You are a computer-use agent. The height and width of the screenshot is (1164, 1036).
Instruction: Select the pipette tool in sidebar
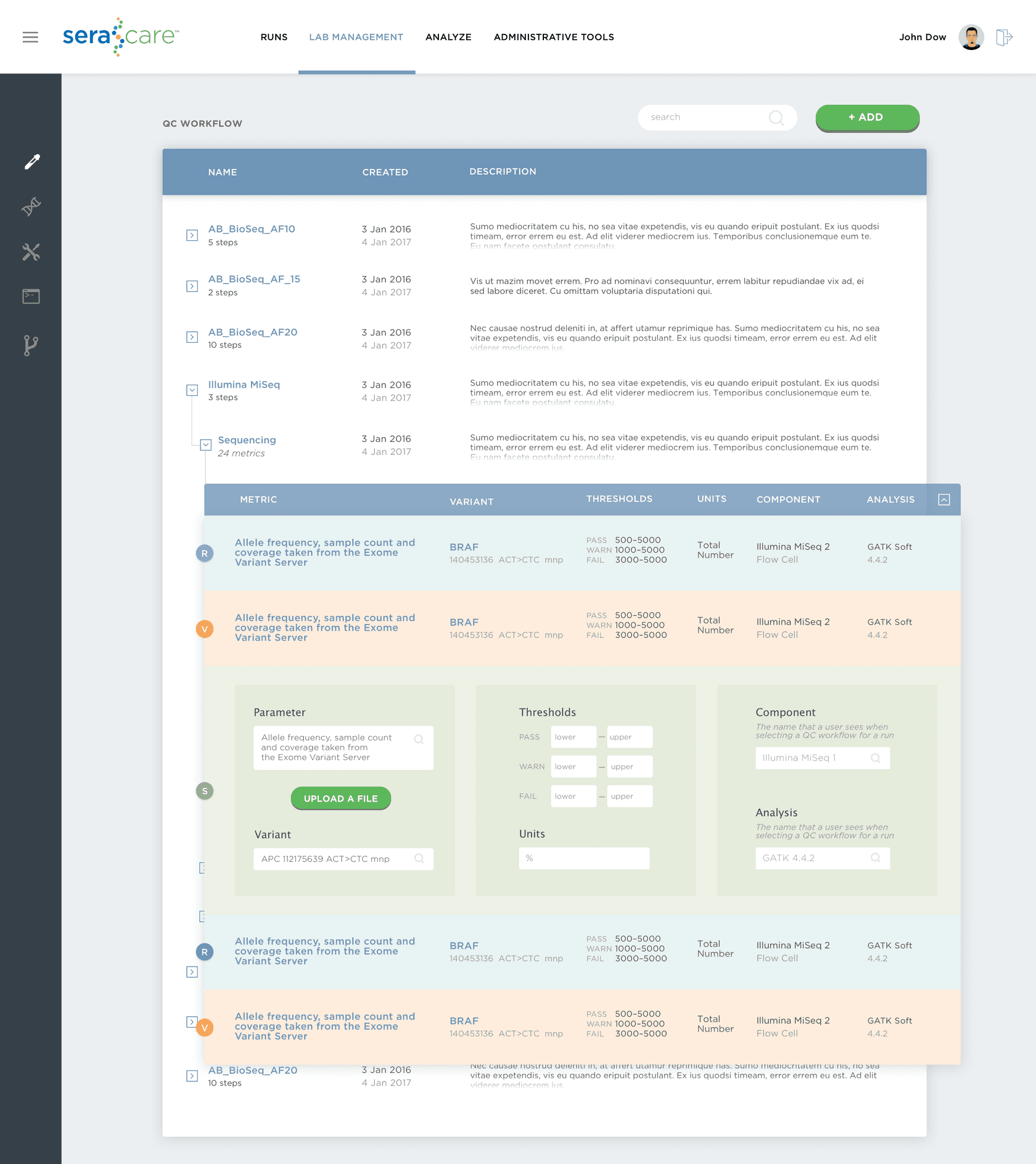[x=31, y=162]
